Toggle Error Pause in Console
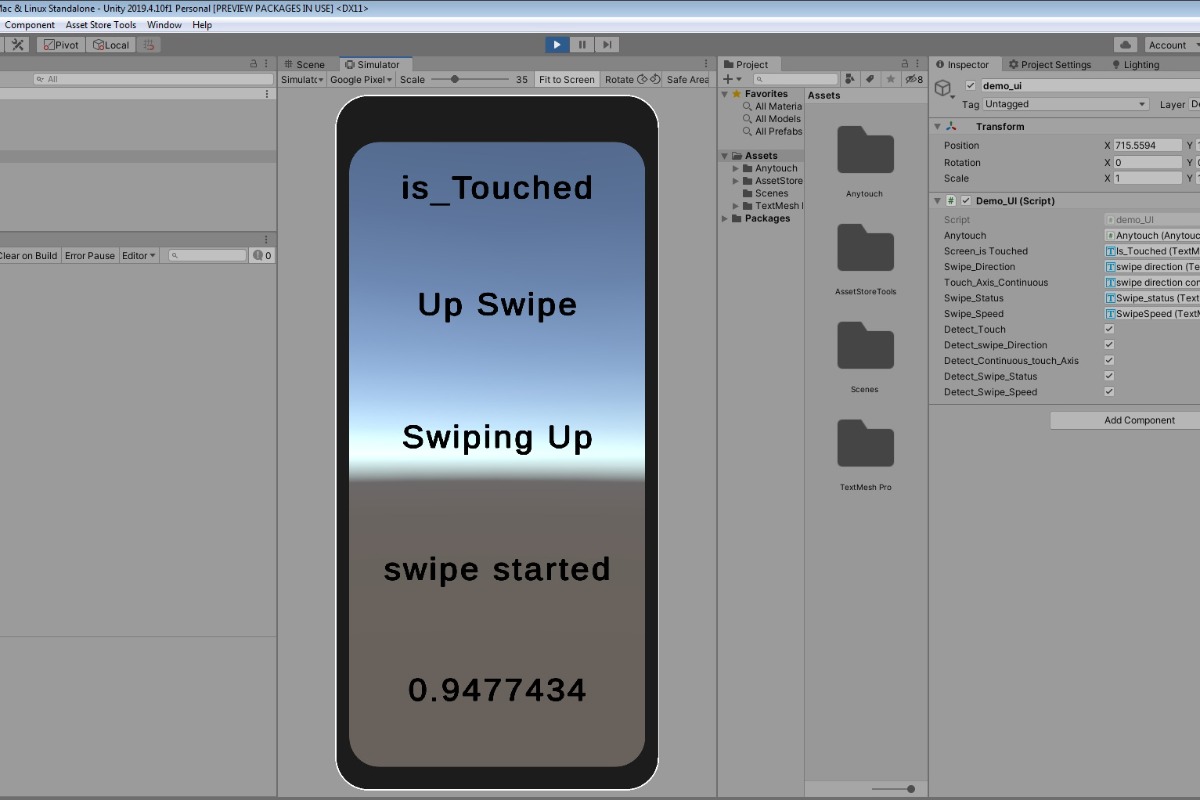 90,255
